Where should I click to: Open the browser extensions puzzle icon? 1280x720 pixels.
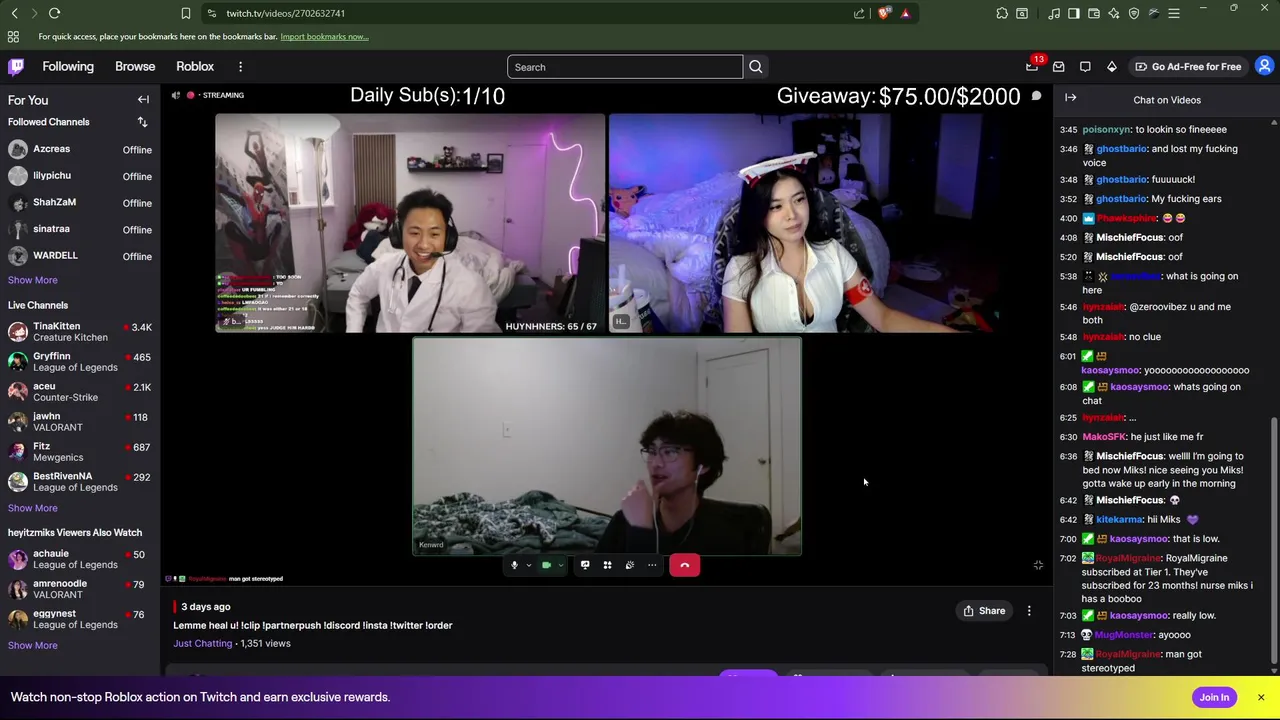1002,13
